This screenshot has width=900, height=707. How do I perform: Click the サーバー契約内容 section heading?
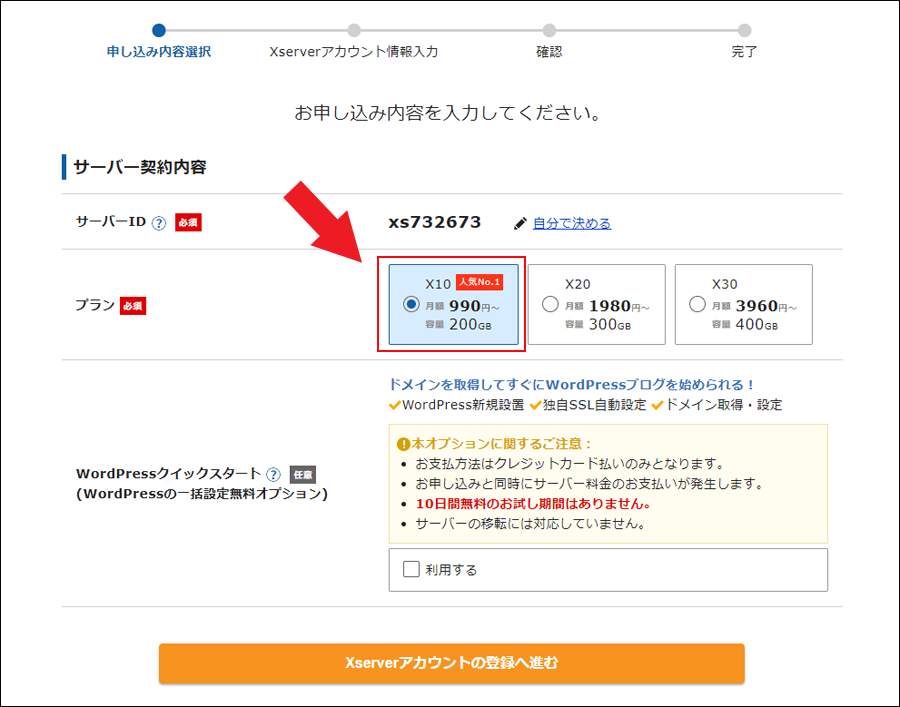pyautogui.click(x=140, y=168)
